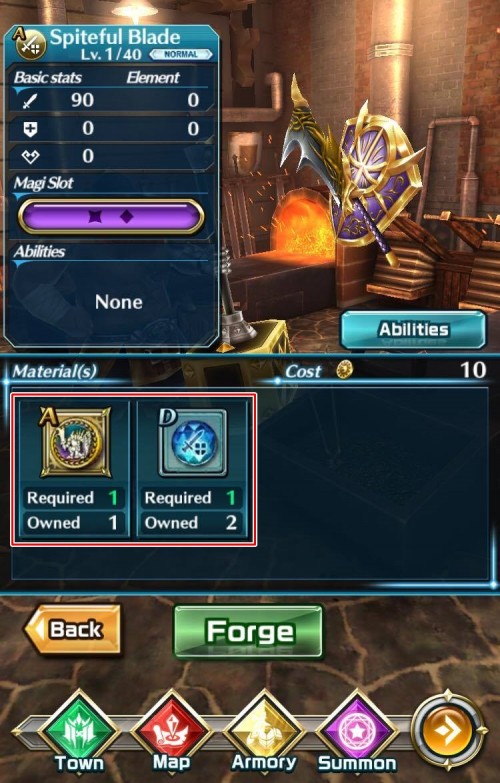500x783 pixels.
Task: Click the gold coin Cost icon
Action: (x=344, y=370)
